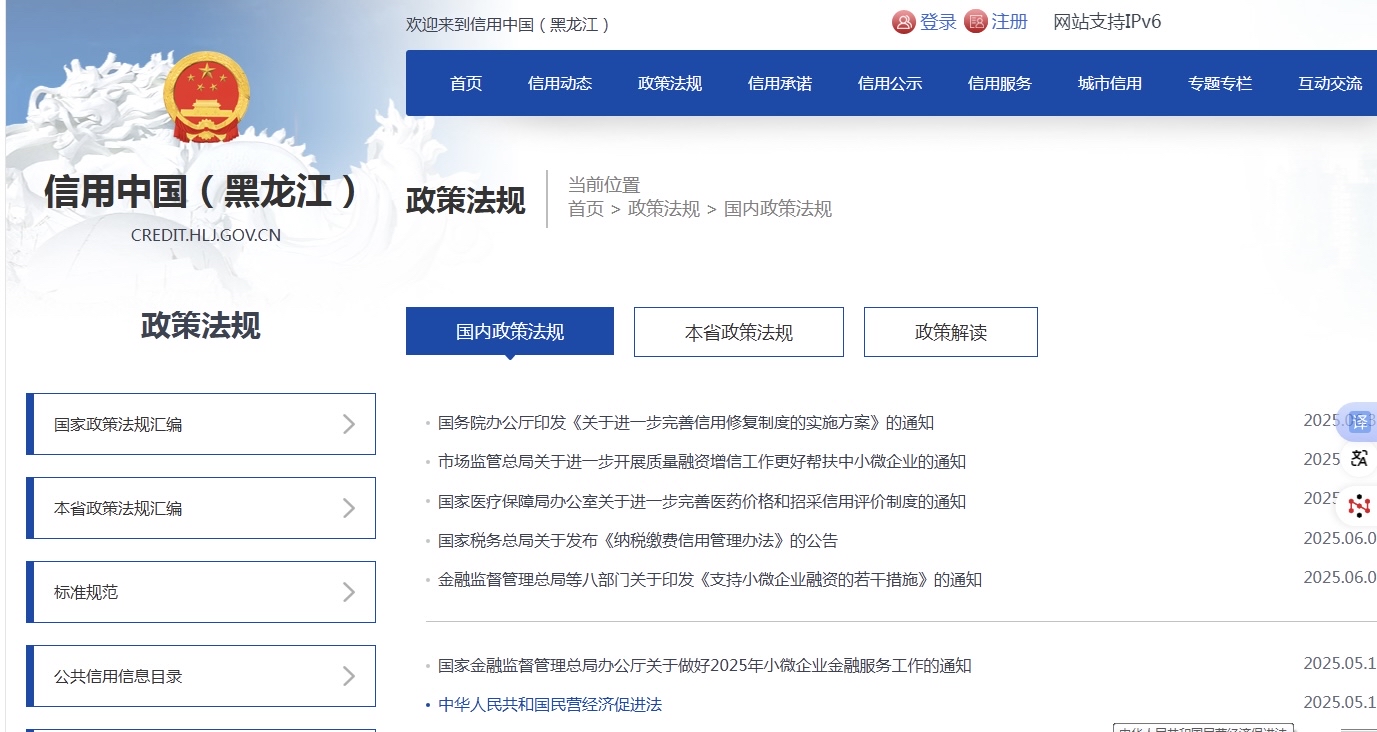Click the 欢迎来到信用中国（黑龙江）greeting text
Screen dimensions: 1377x732
(x=509, y=25)
